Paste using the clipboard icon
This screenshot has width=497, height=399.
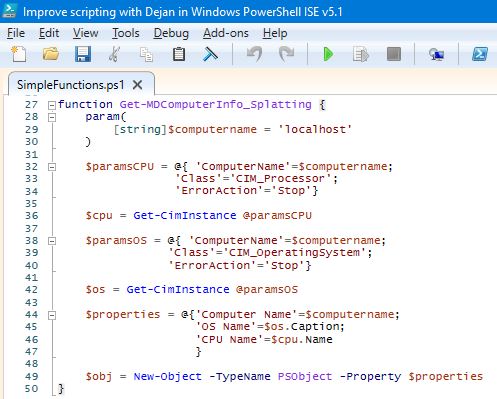pyautogui.click(x=179, y=54)
